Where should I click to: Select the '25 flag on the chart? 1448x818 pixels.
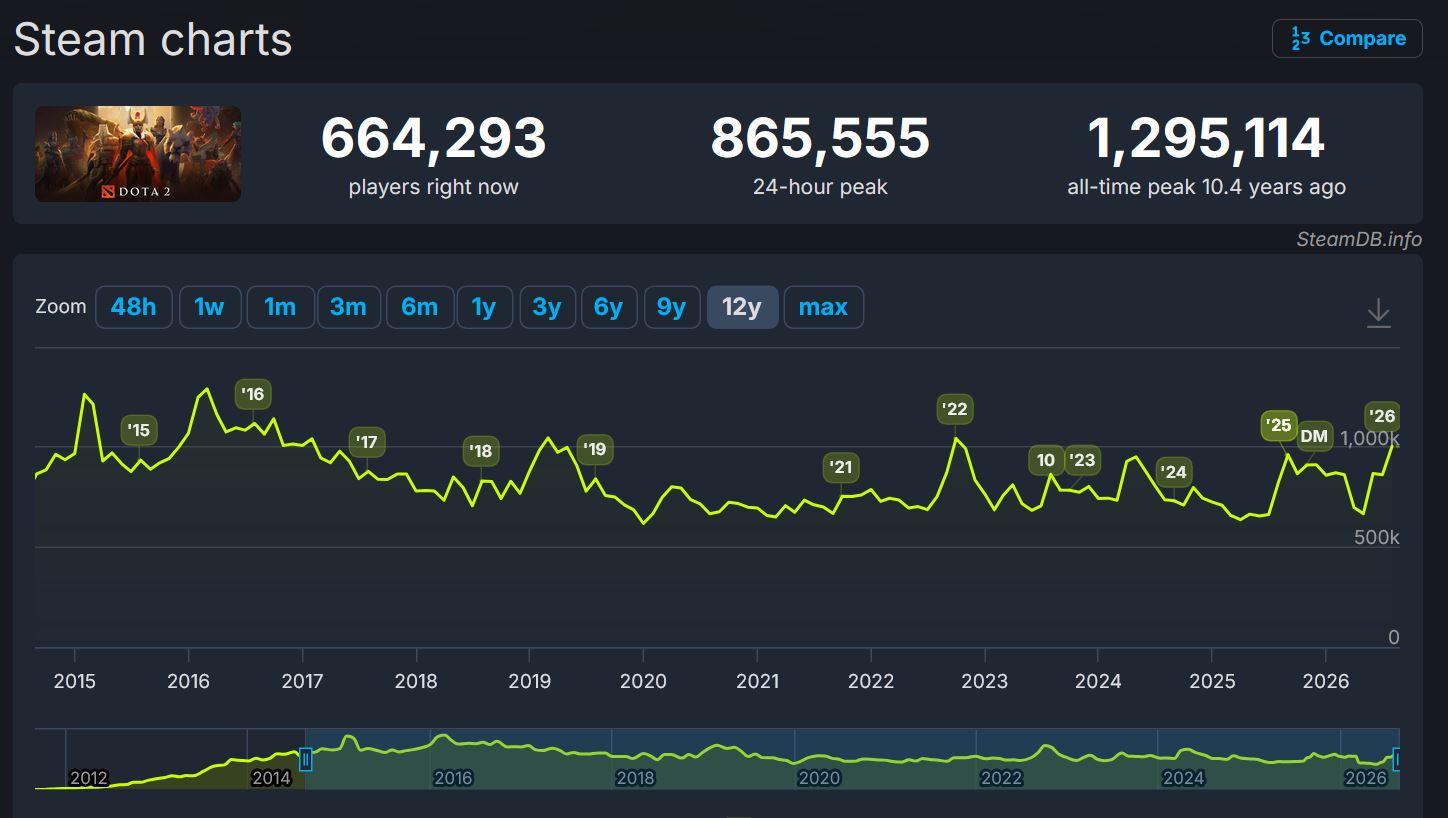pyautogui.click(x=1278, y=425)
